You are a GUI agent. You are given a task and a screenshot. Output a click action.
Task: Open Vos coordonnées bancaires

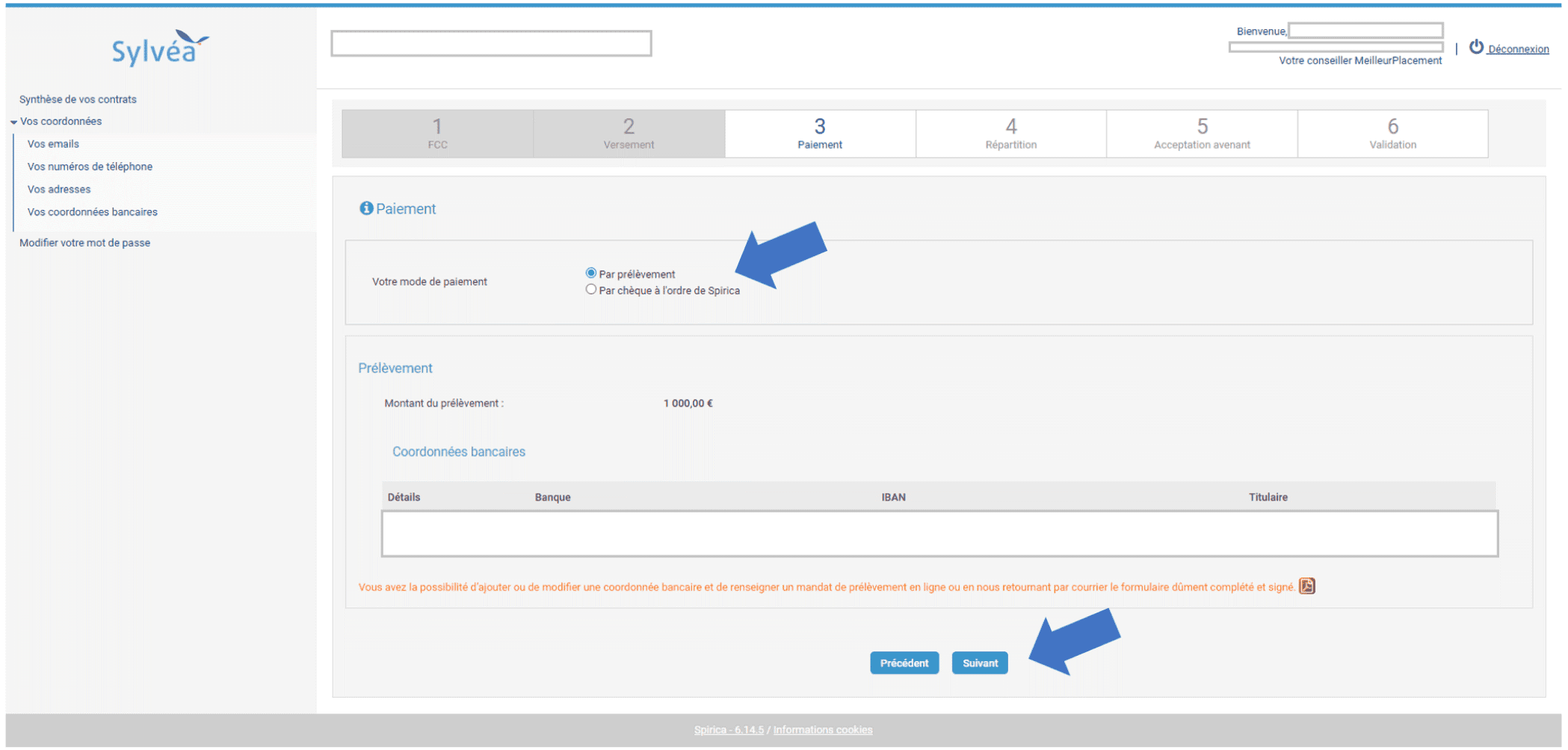pos(93,212)
